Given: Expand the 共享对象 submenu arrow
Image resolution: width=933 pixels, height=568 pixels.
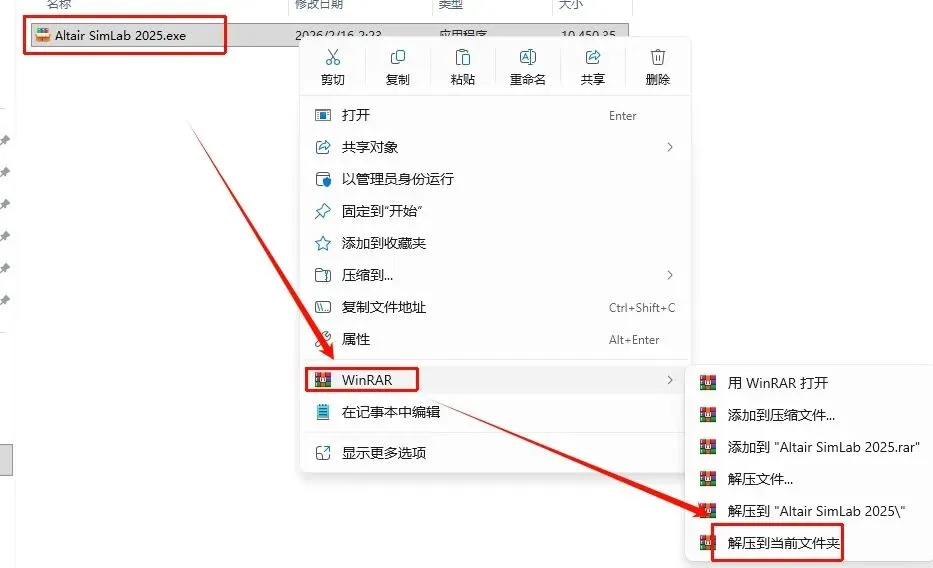Looking at the screenshot, I should [670, 147].
